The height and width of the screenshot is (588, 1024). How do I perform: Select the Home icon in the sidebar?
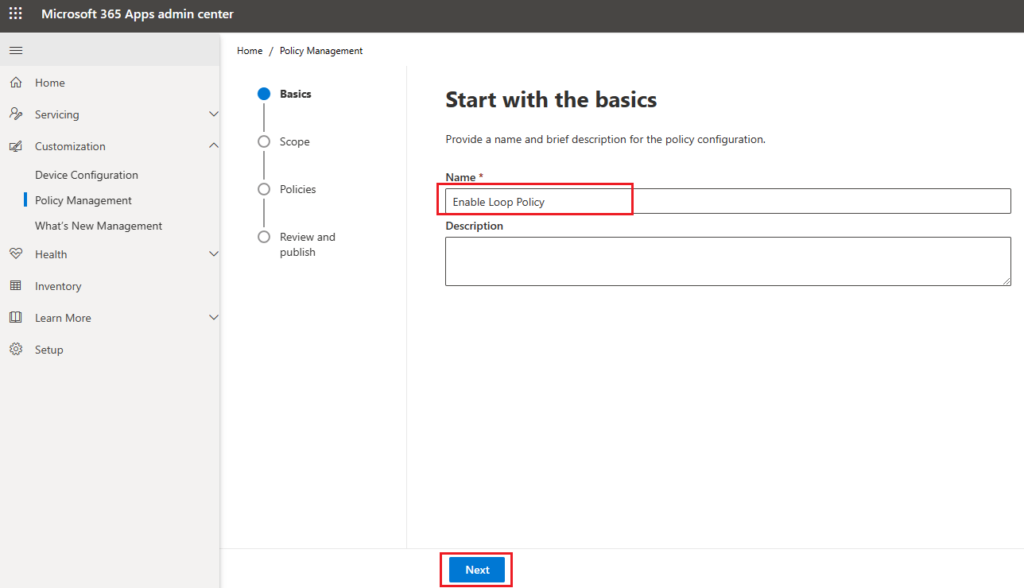(x=14, y=82)
